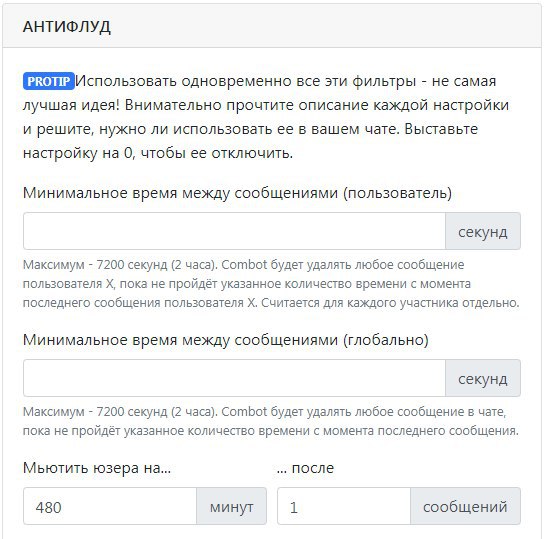Image resolution: width=546 pixels, height=539 pixels.
Task: Click the global minimum message time input
Action: (234, 378)
